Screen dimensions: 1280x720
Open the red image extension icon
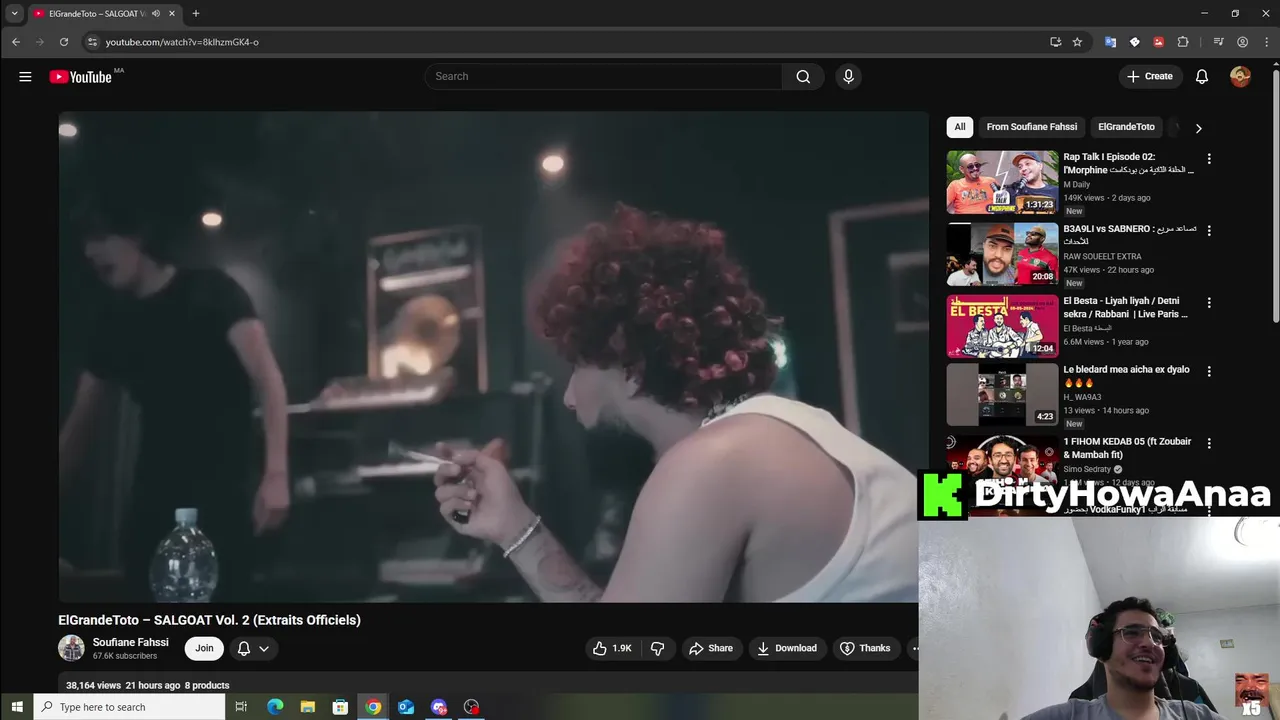(1158, 42)
